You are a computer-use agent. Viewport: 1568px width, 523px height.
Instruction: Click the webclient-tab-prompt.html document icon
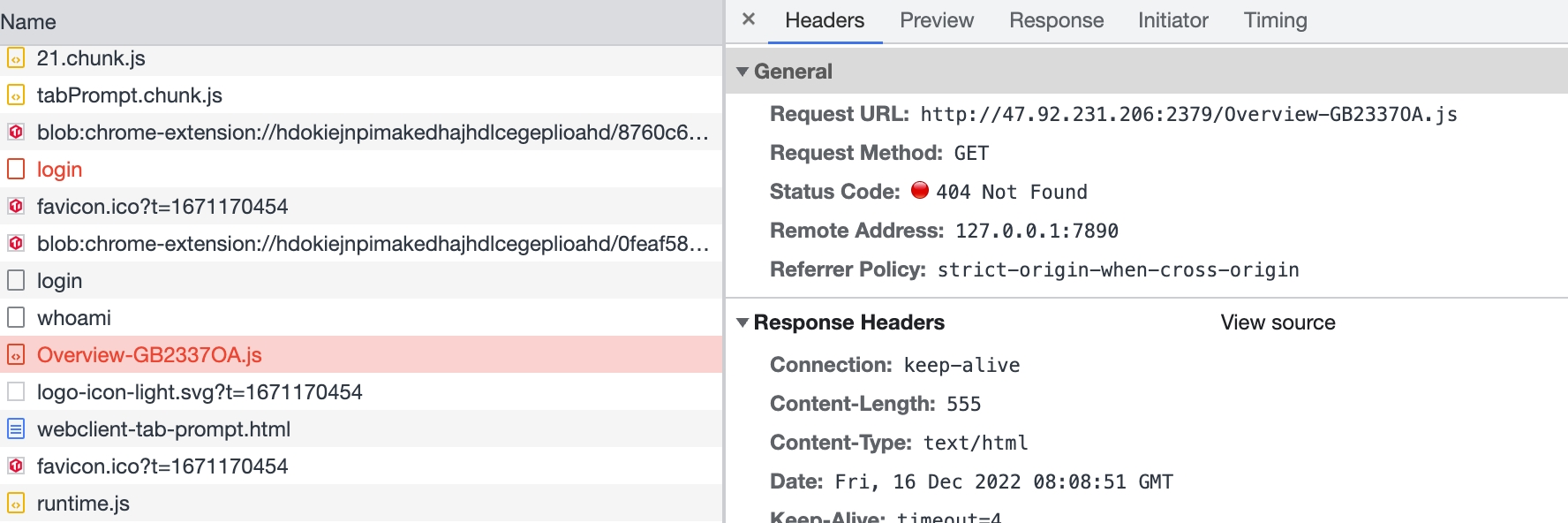(16, 429)
